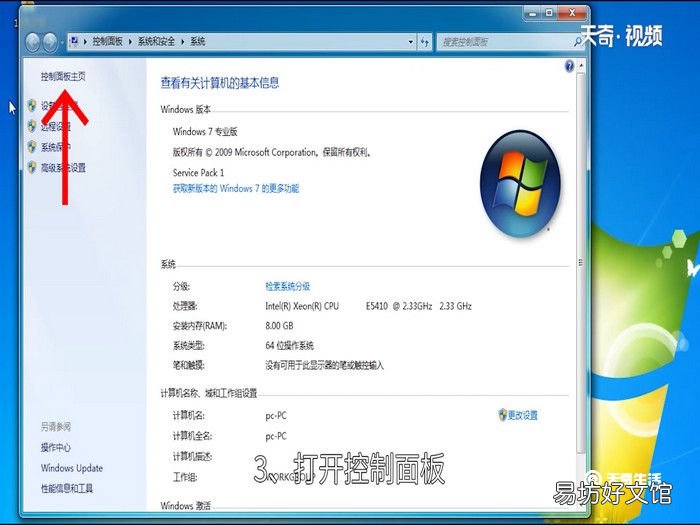Maximize the system window
Image resolution: width=700 pixels, height=525 pixels.
coord(549,13)
